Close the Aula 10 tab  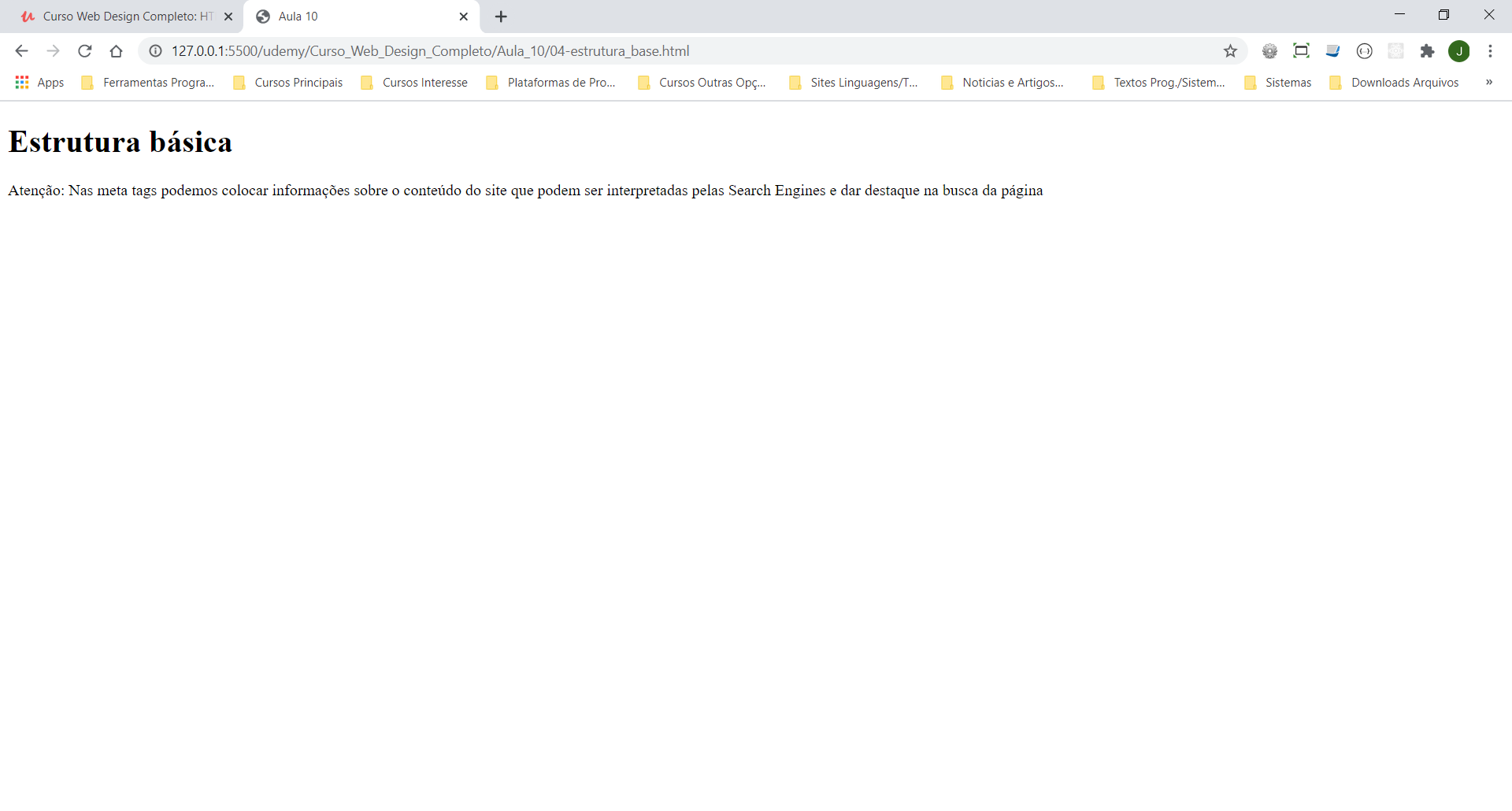tap(464, 17)
